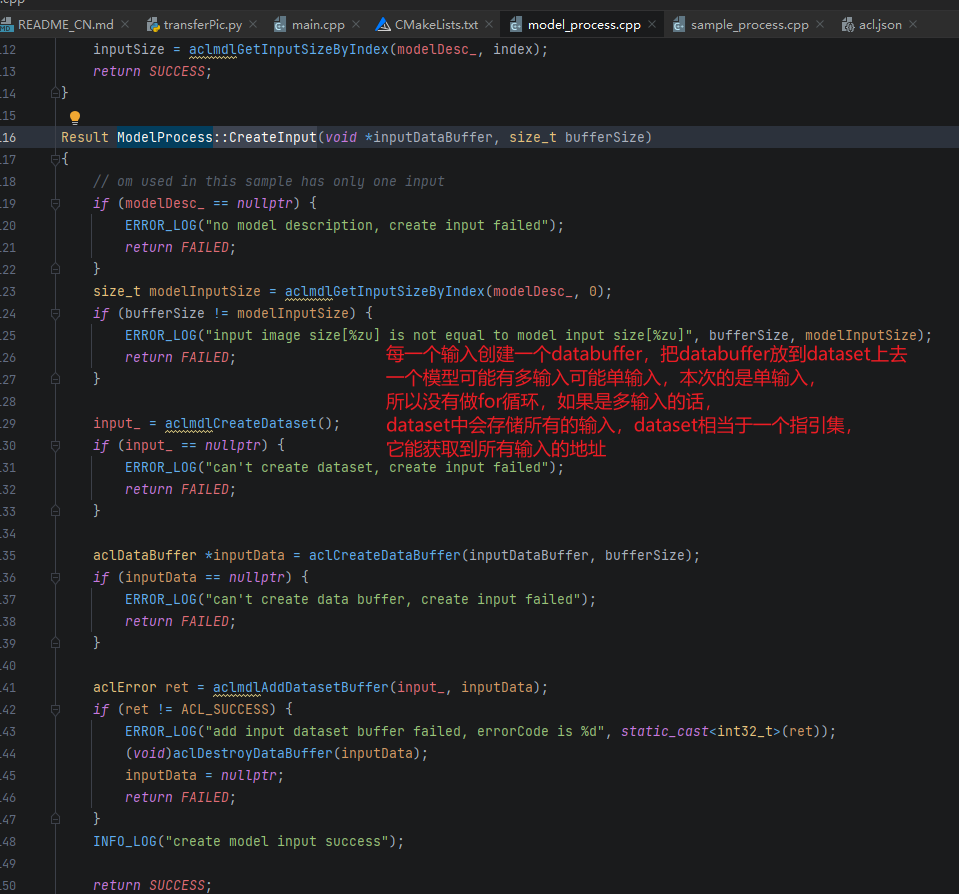Click aclmdlGetInputSizeByIndex on the modelInputSize line

385,291
